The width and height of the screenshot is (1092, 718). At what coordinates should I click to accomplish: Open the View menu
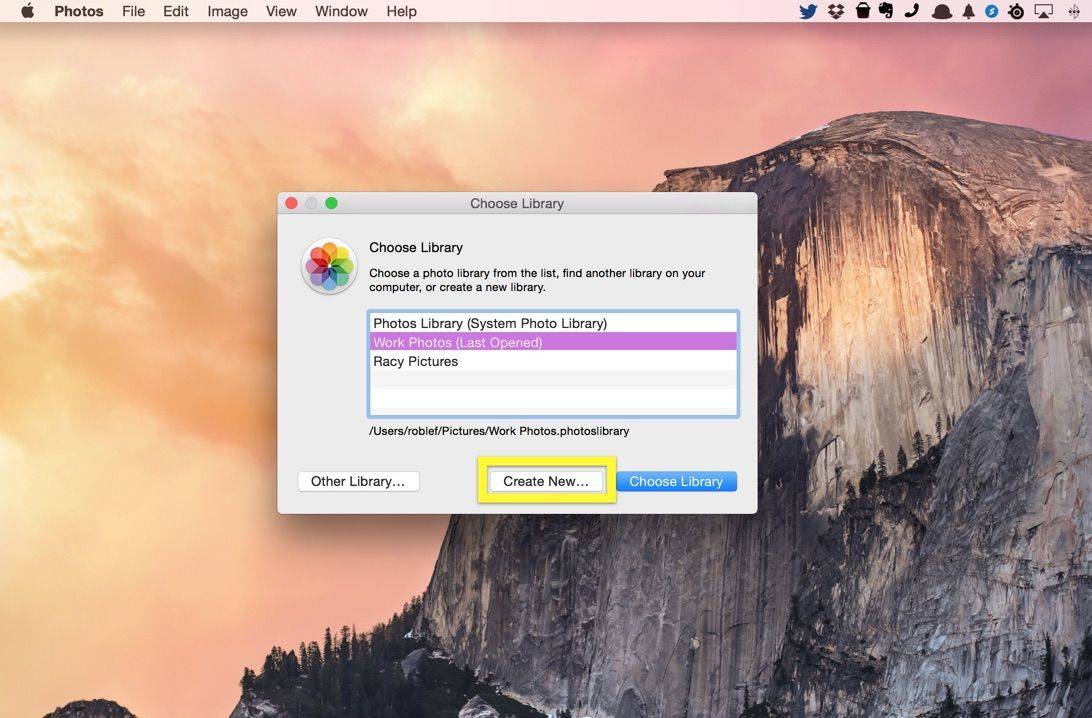point(281,11)
